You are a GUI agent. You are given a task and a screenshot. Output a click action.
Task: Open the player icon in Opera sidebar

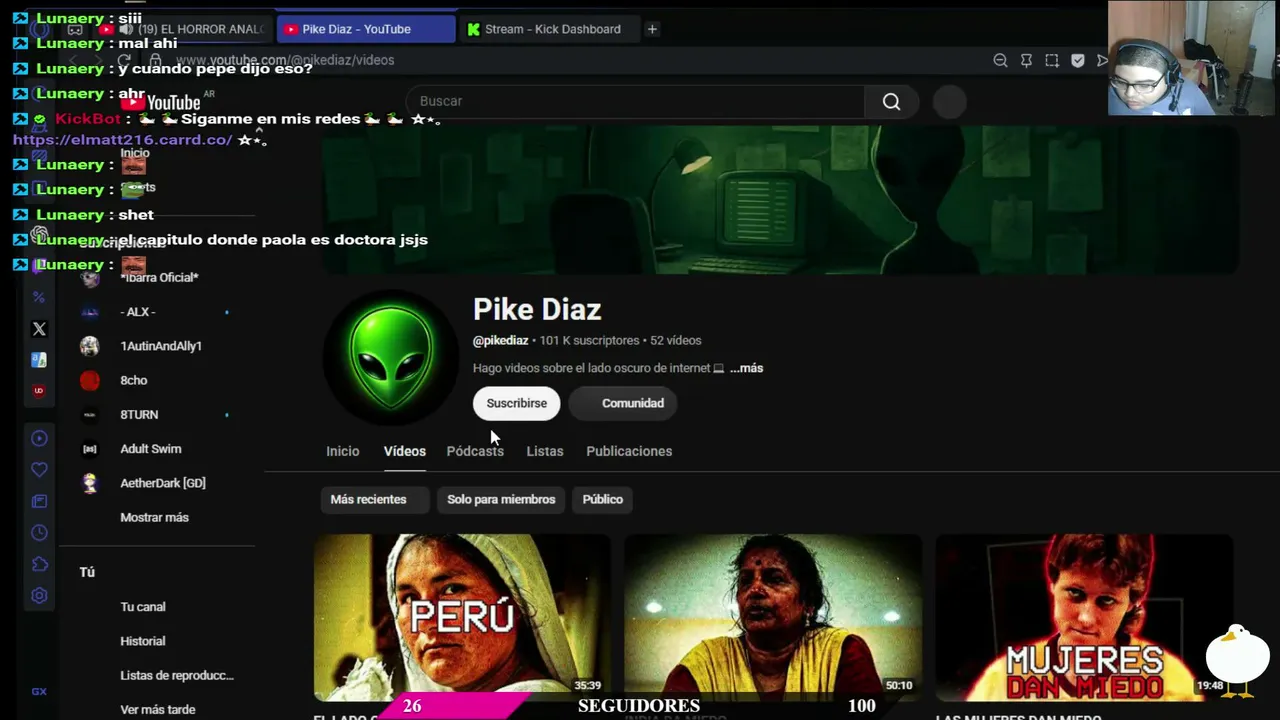pyautogui.click(x=39, y=438)
